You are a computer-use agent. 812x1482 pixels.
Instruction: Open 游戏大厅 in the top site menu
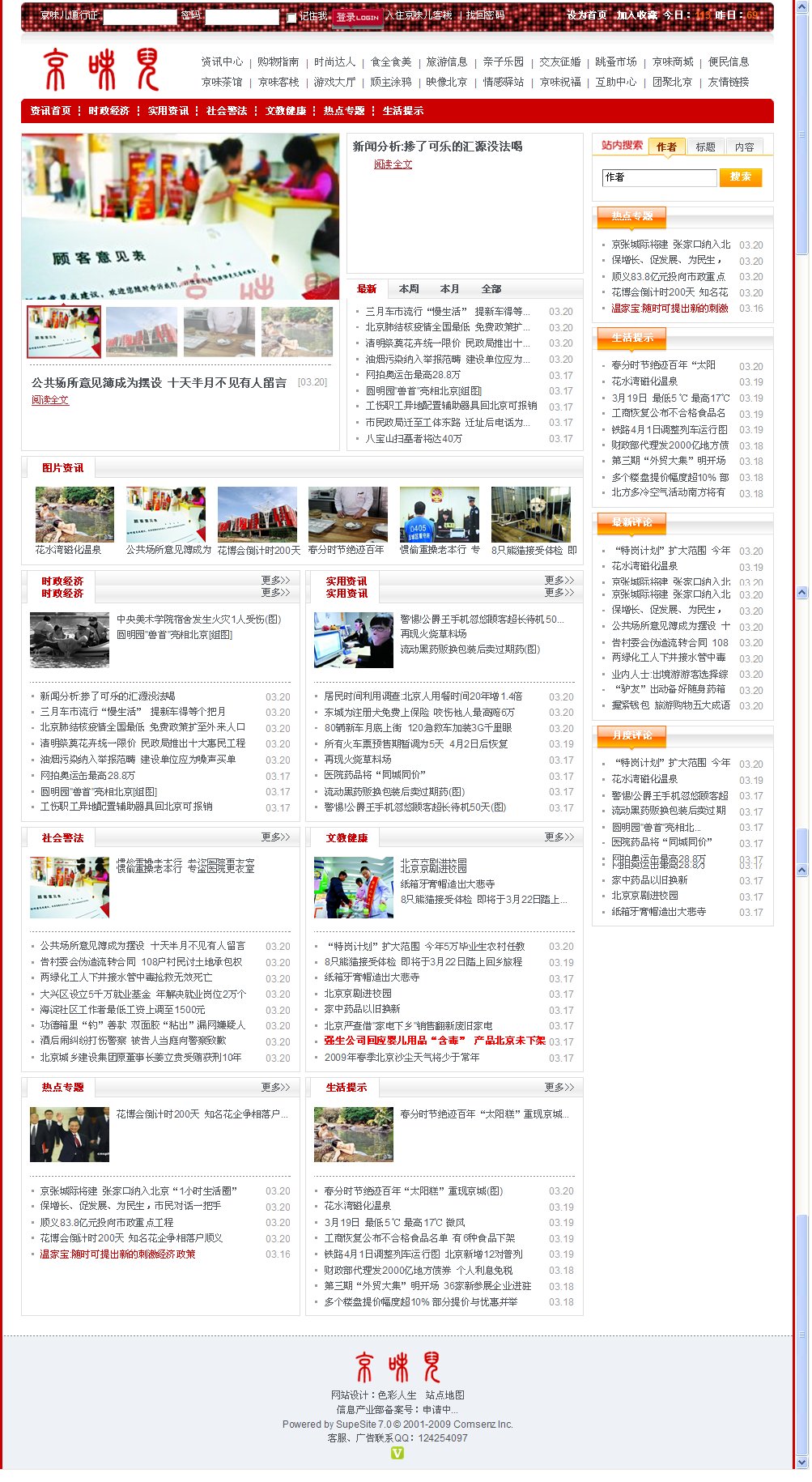[x=334, y=82]
